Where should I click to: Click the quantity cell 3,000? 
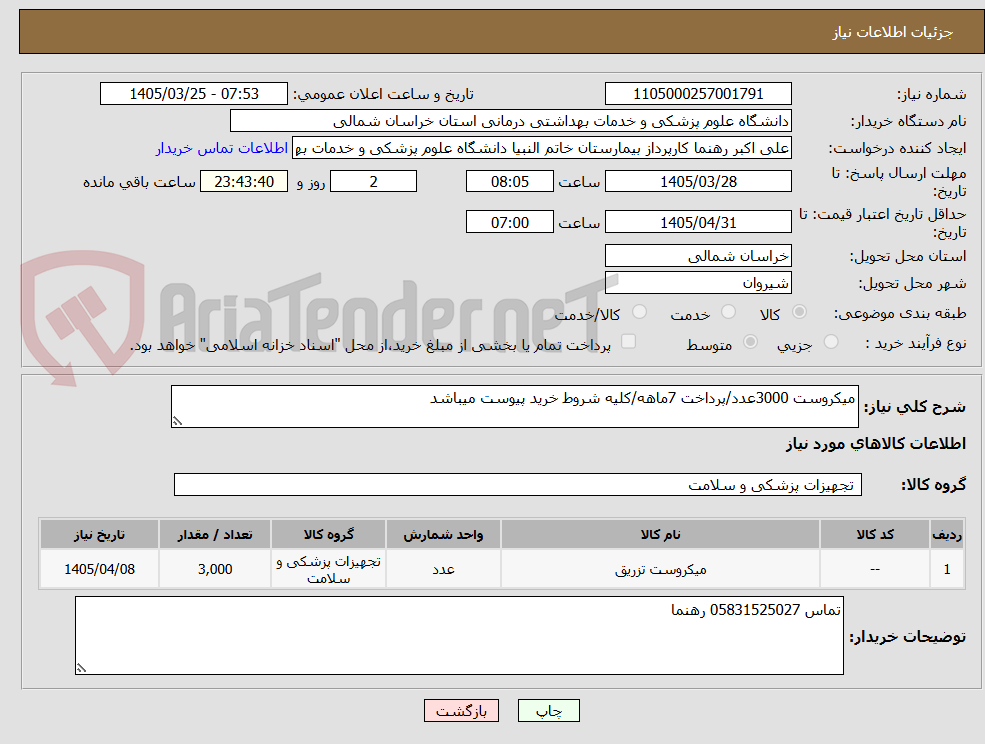coord(215,569)
